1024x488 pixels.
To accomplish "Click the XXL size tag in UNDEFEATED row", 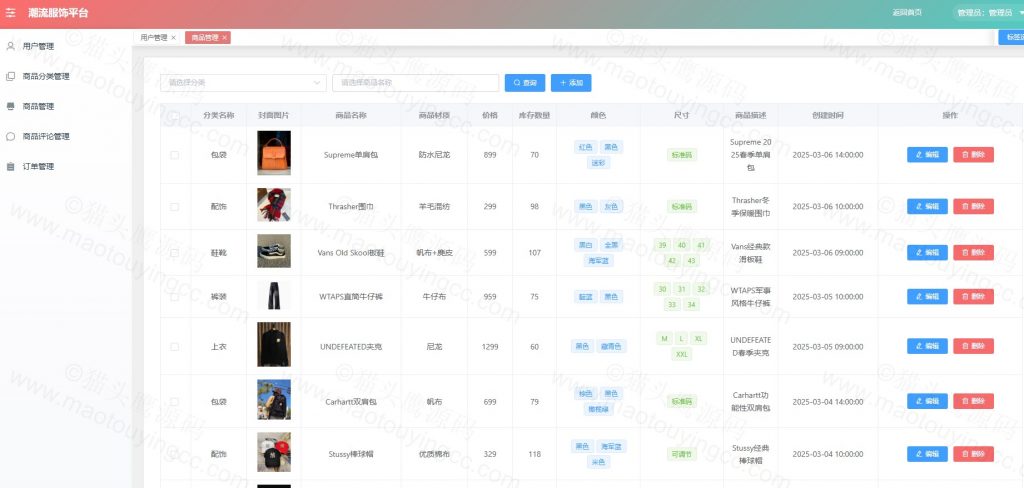I will [x=682, y=354].
